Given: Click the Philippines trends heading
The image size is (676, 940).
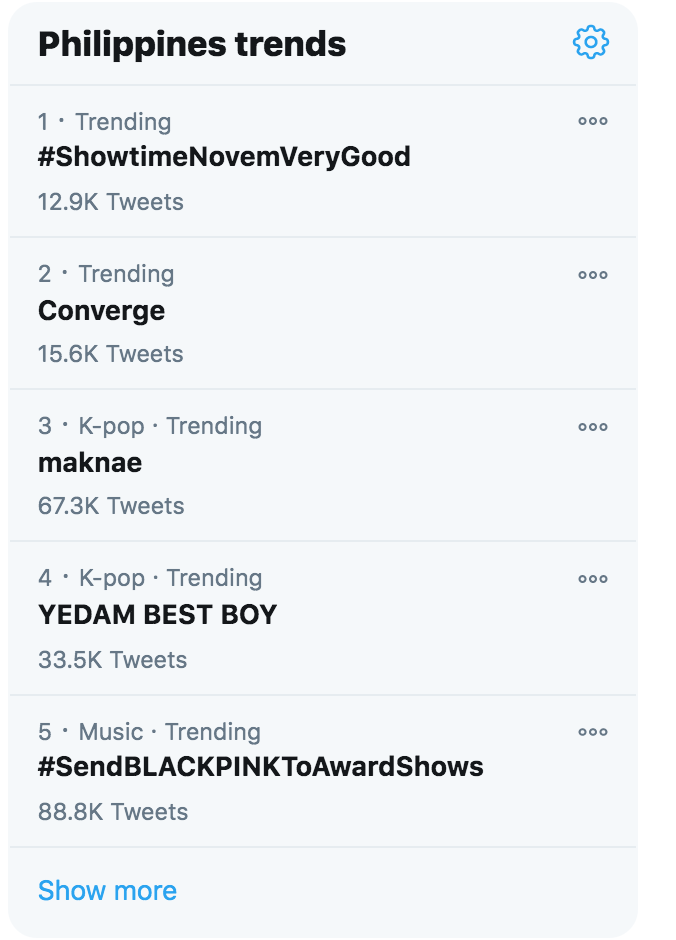Looking at the screenshot, I should coord(192,44).
